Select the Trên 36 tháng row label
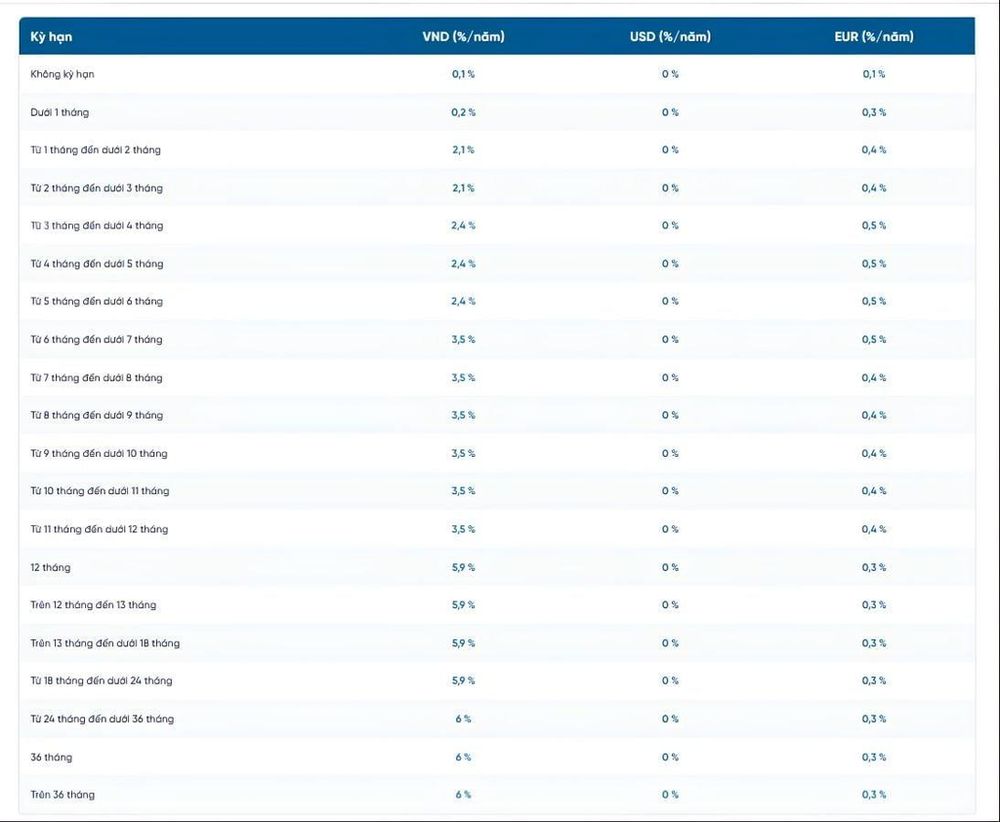This screenshot has height=822, width=1000. pyautogui.click(x=62, y=795)
